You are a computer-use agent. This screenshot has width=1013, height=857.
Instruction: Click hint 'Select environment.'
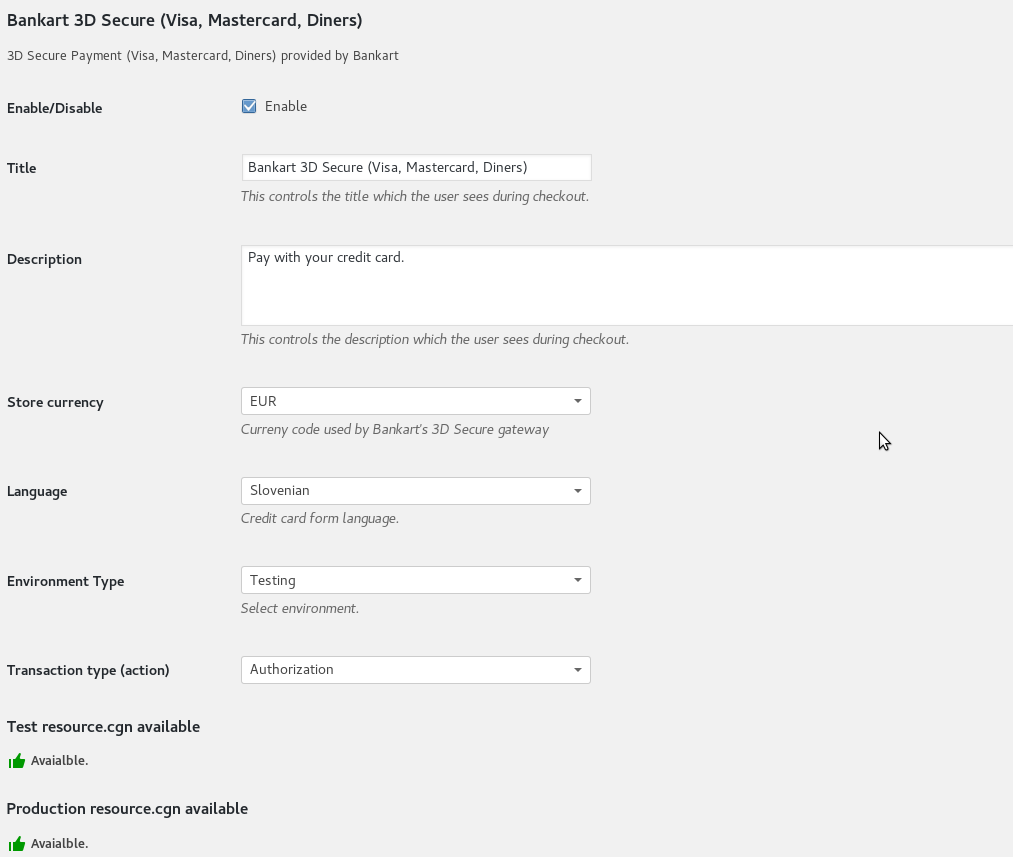[300, 608]
